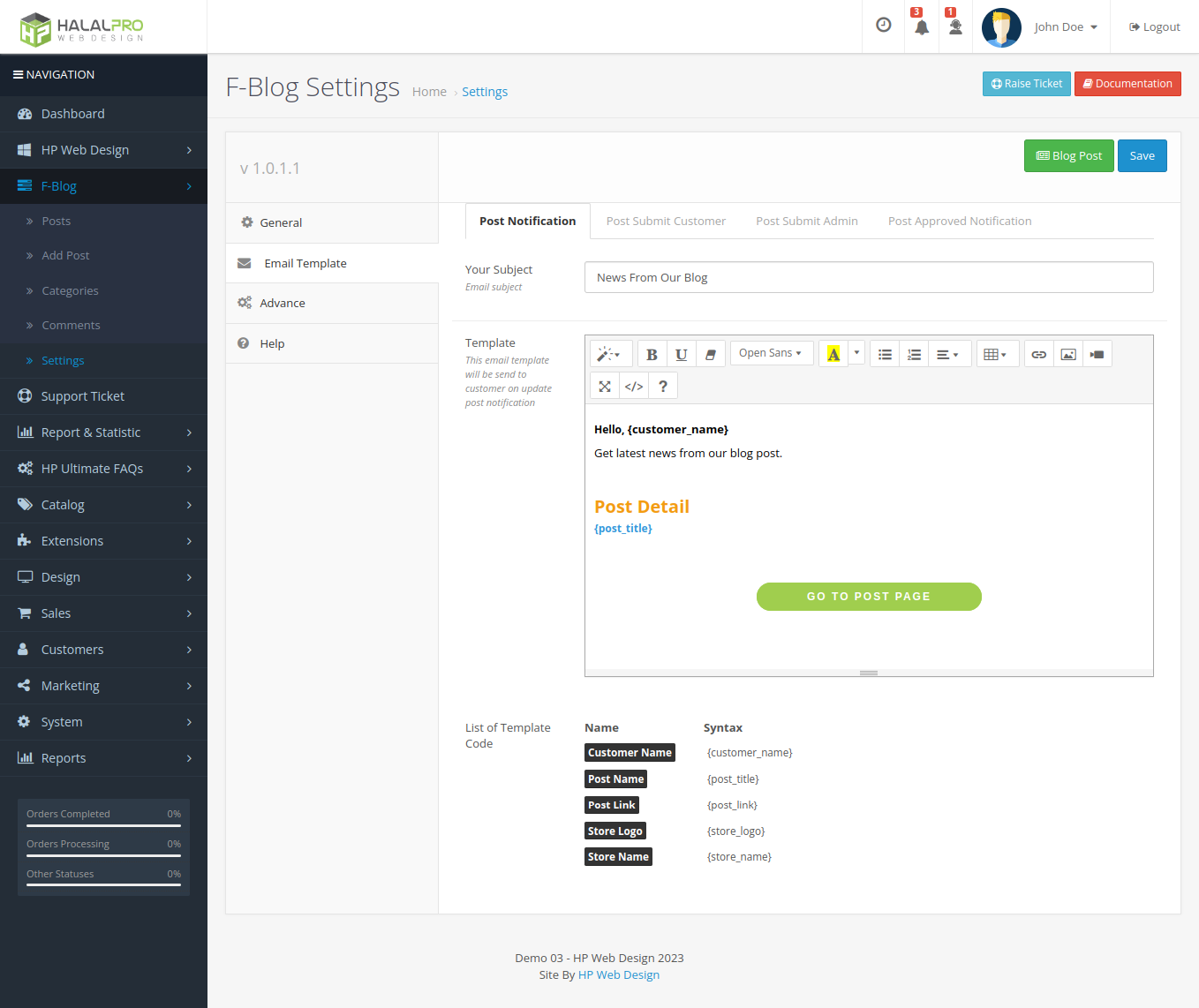Click the Raise Ticket button
This screenshot has height=1008, width=1199.
pyautogui.click(x=1026, y=84)
